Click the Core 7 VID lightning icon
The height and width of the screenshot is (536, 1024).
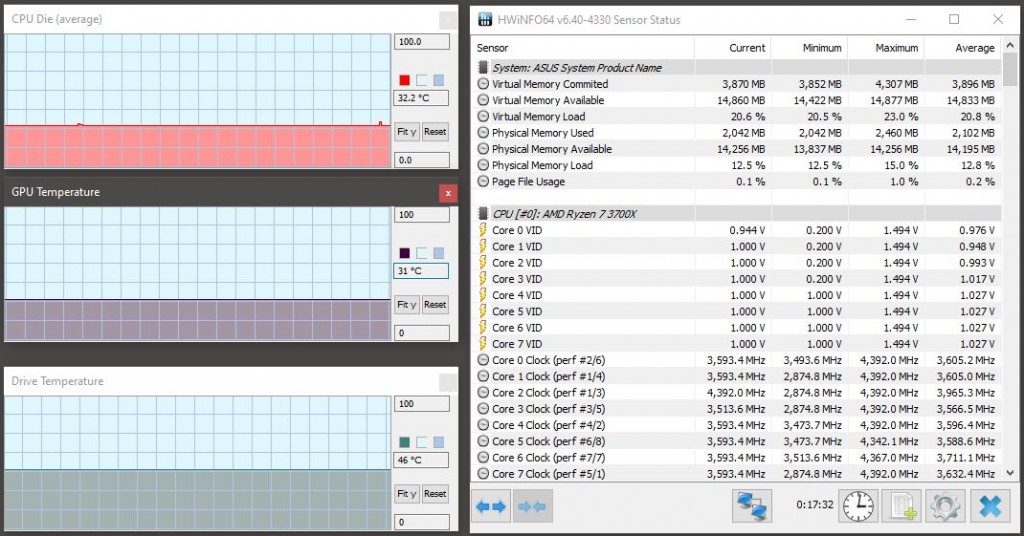[x=483, y=343]
